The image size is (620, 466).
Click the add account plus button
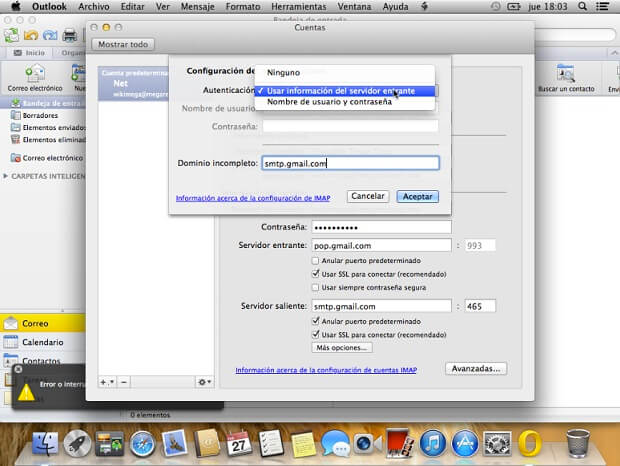107,382
